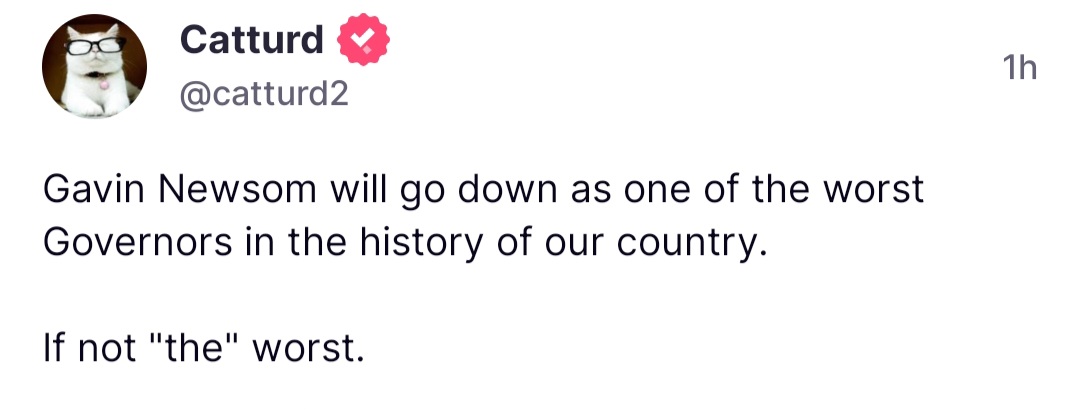Screen dimensions: 1080x410
Task: Click the line ending "our country."
Action: [405, 244]
